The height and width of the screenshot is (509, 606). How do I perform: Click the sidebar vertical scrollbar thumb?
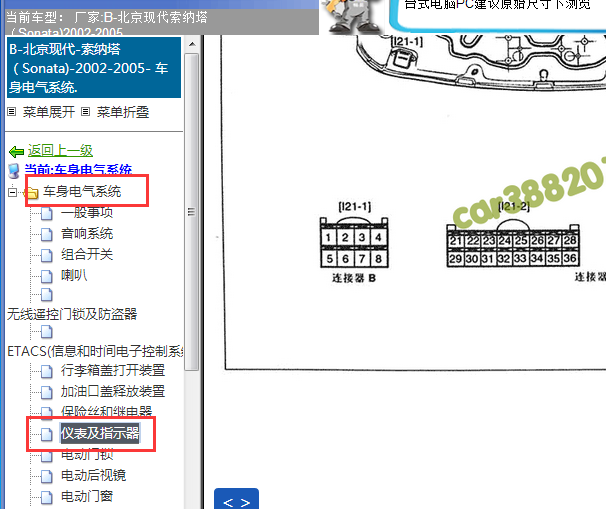pos(192,212)
